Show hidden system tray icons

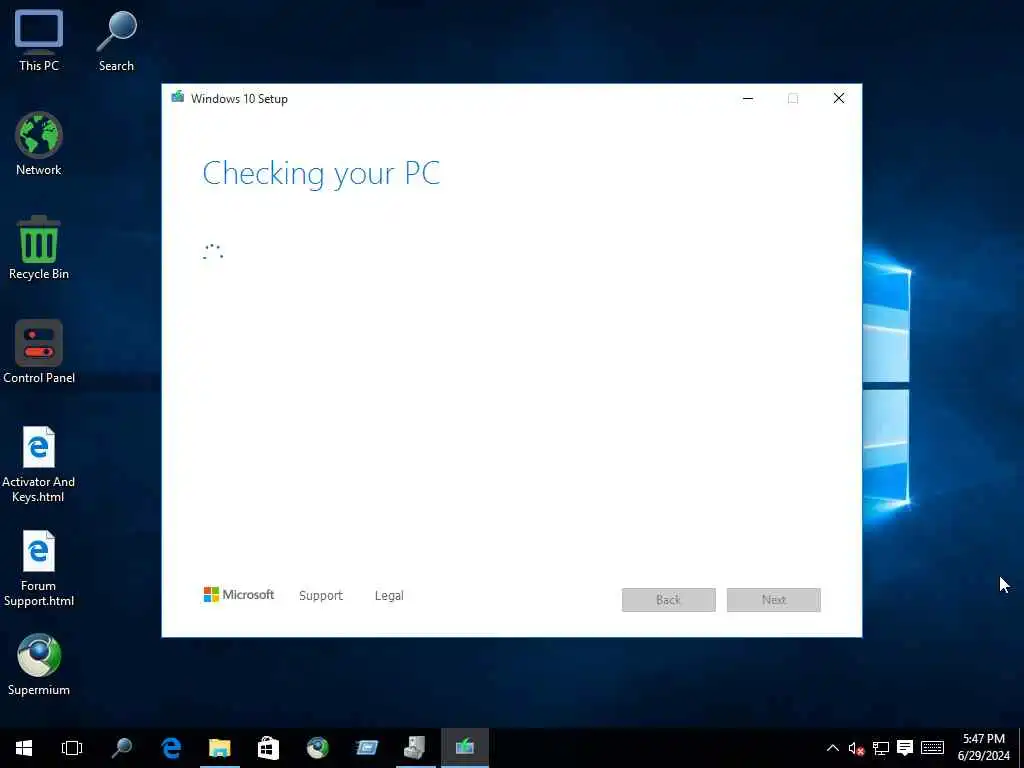[x=833, y=748]
